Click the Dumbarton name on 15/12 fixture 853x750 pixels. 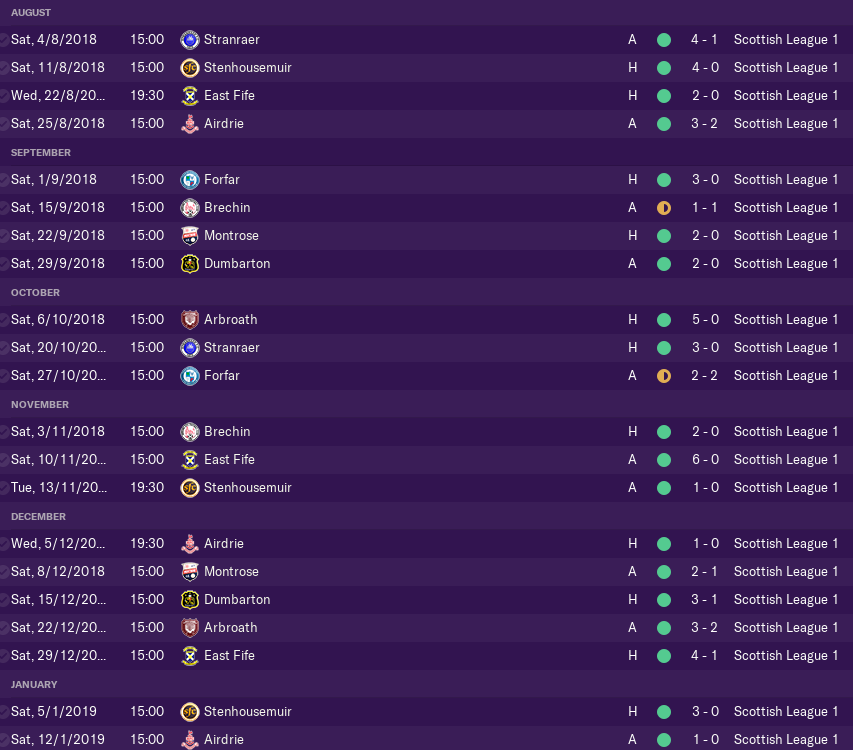[237, 599]
